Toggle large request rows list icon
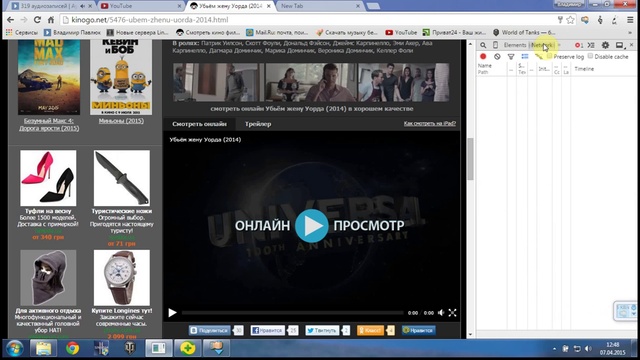 tap(525, 57)
